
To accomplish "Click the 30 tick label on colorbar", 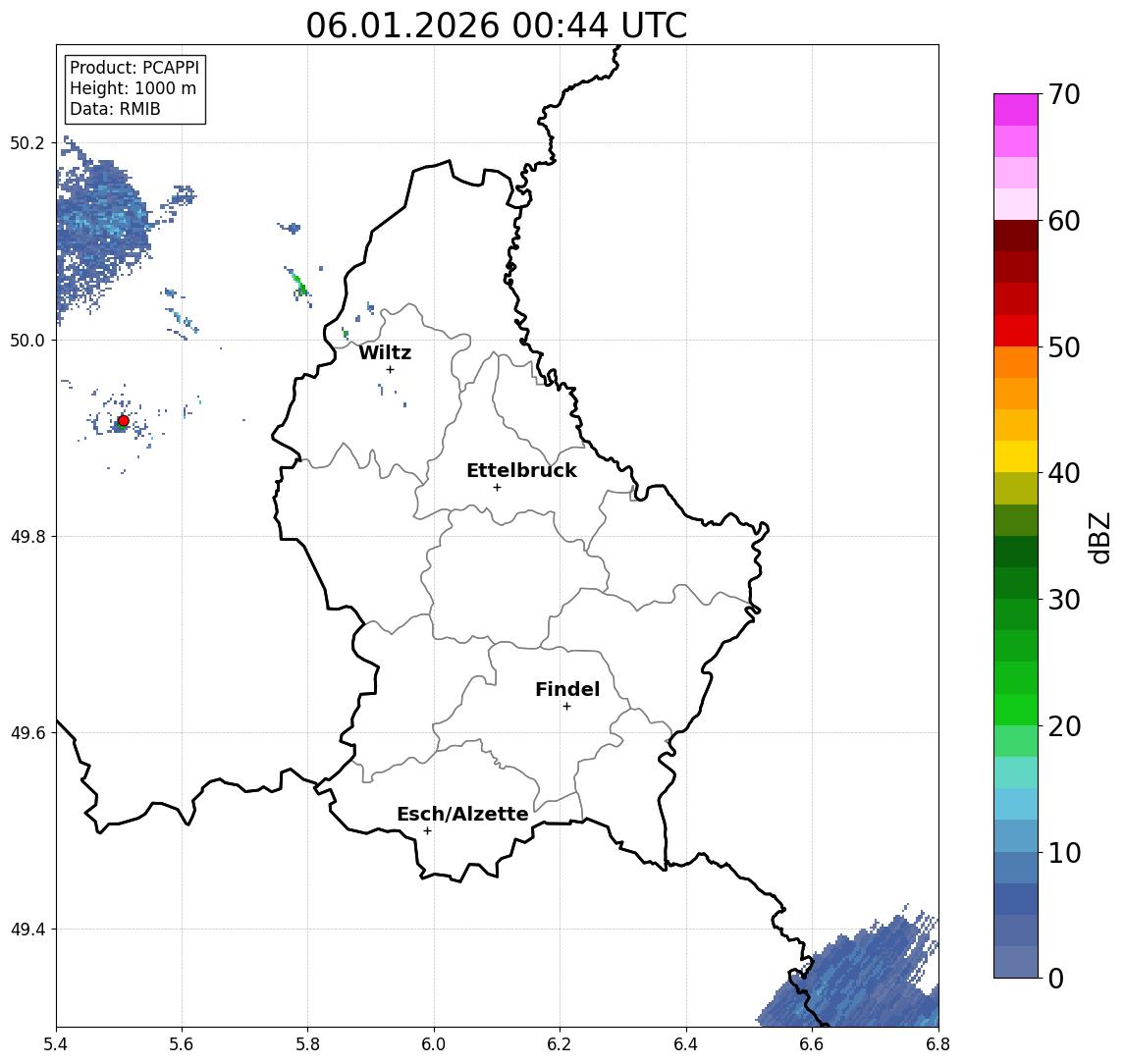I will click(x=1064, y=600).
